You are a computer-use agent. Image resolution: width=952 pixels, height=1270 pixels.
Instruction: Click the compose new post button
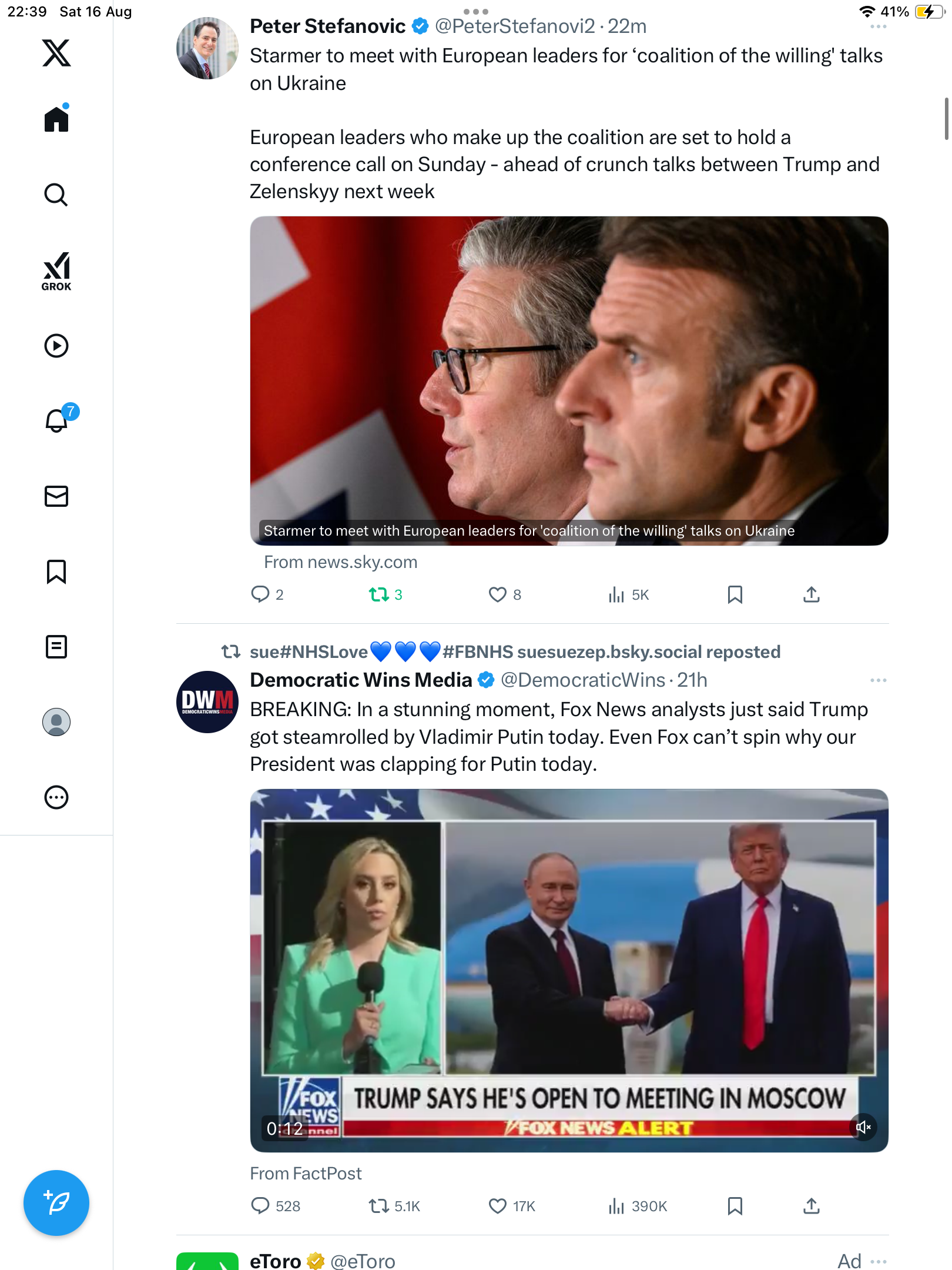pyautogui.click(x=56, y=1202)
